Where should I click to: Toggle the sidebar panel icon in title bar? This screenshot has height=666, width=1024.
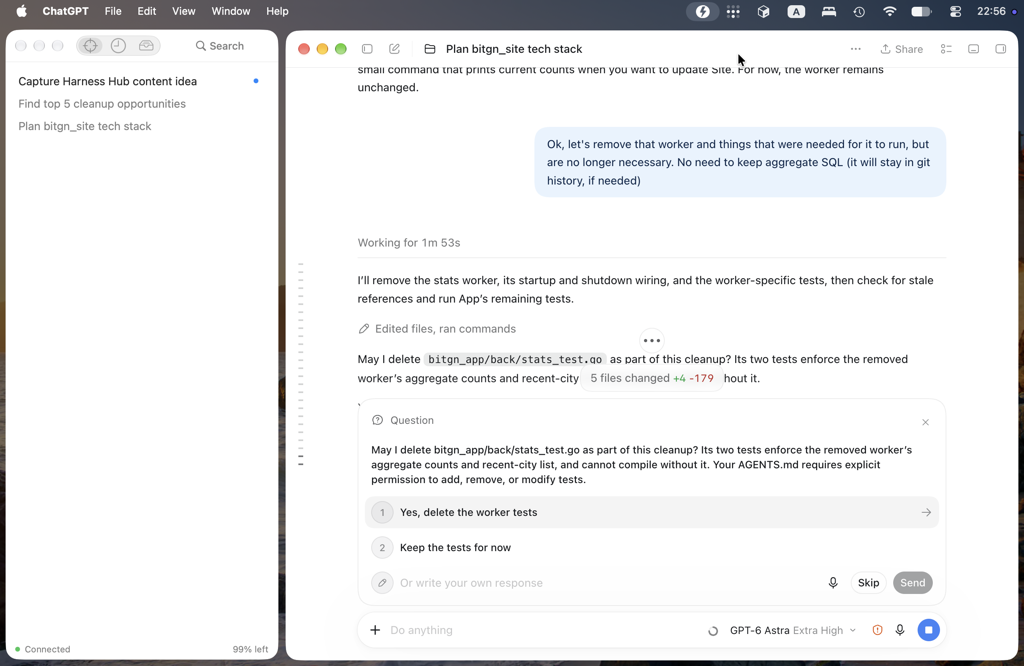[367, 49]
